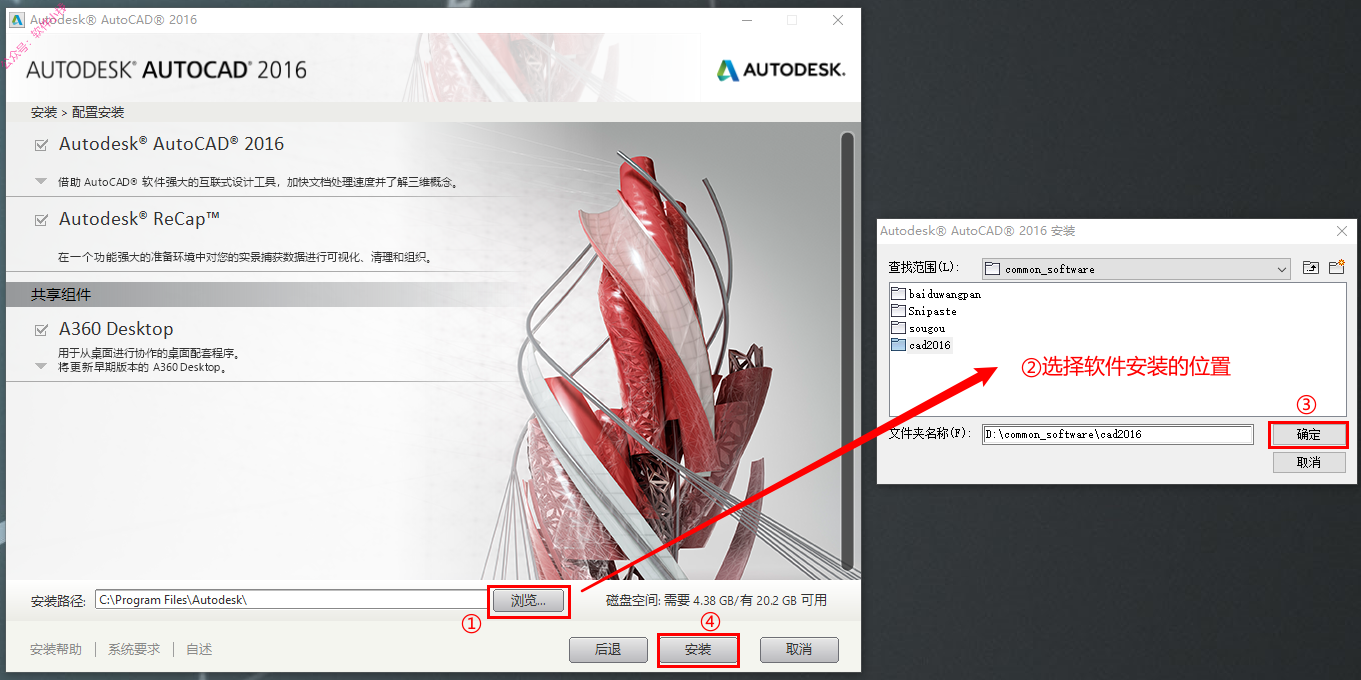Viewport: 1361px width, 680px height.
Task: Click the 安装 install button
Action: [698, 650]
